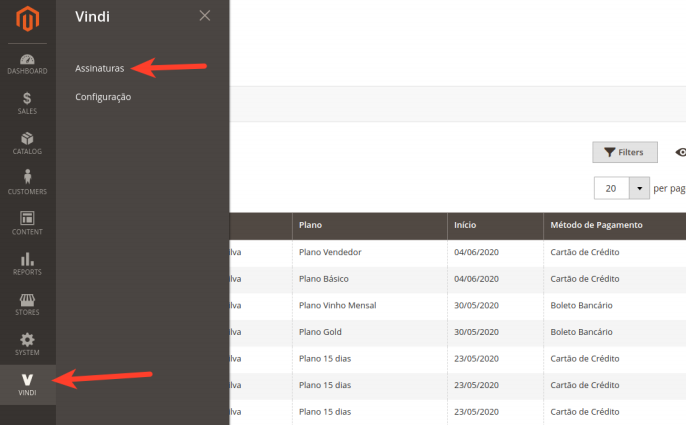
Task: Open Assinaturas in Vindi menu
Action: click(x=100, y=69)
